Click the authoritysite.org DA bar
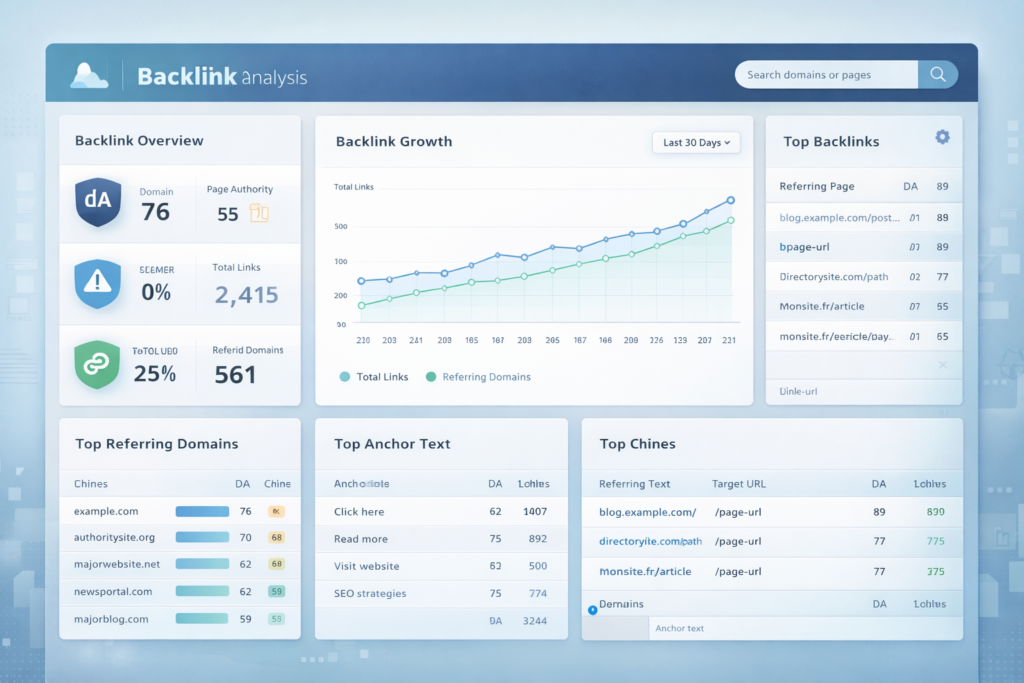Viewport: 1024px width, 683px height. 203,537
